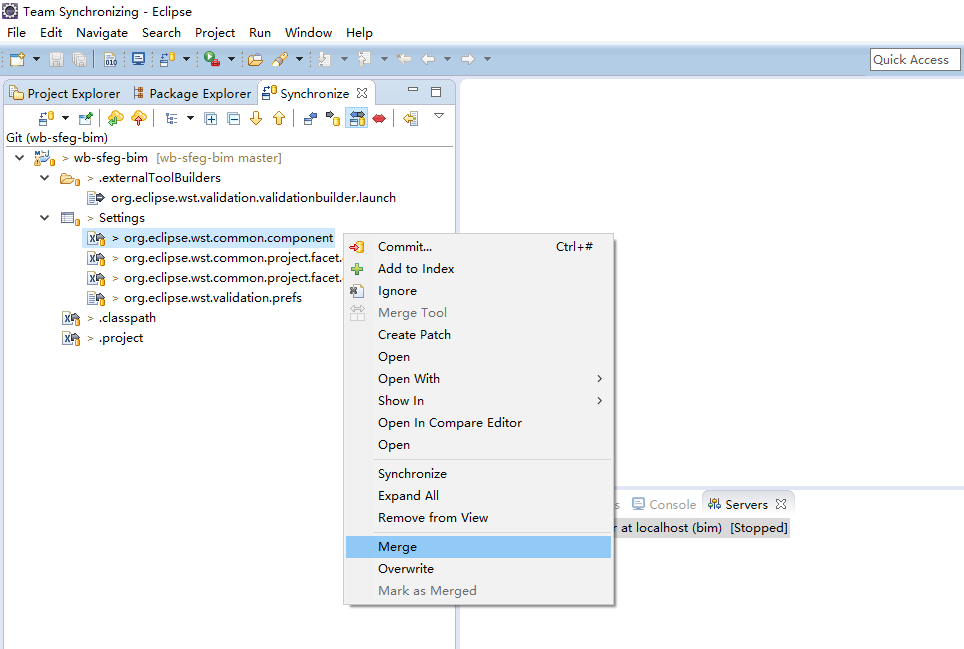Click the Save disk icon
Image resolution: width=964 pixels, height=649 pixels.
pos(57,59)
